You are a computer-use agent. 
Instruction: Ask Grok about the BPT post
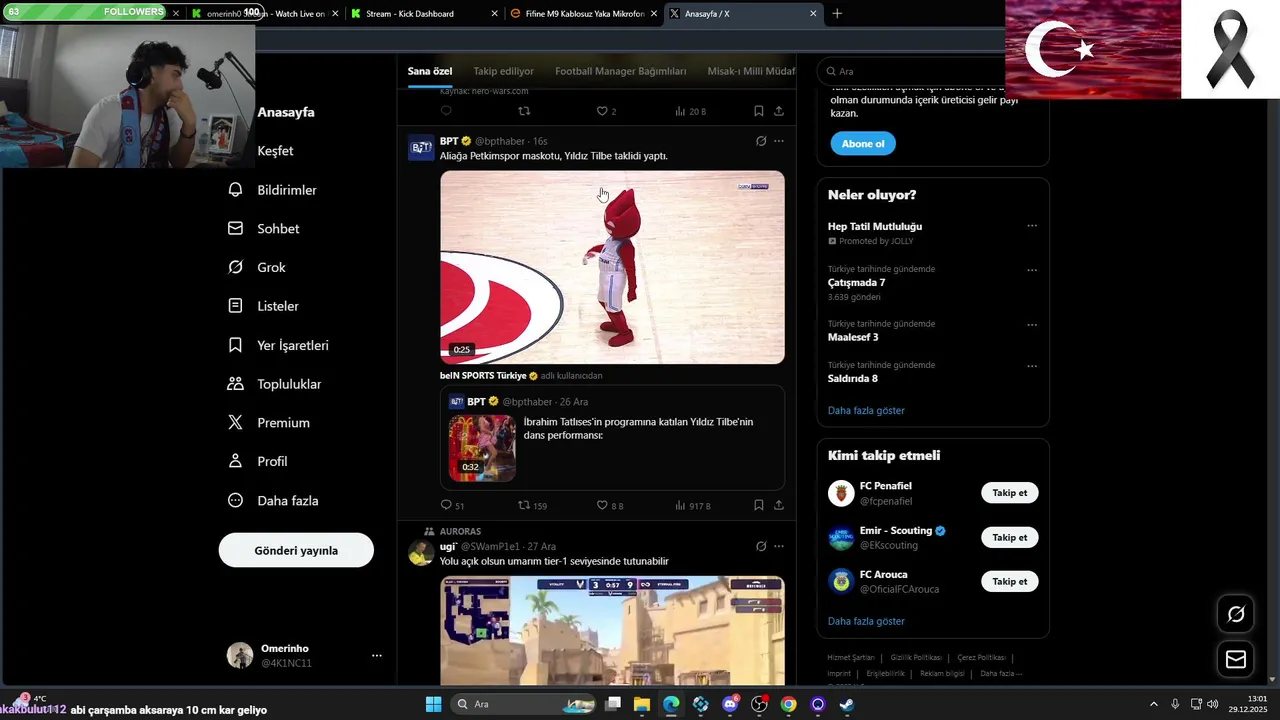tap(761, 141)
